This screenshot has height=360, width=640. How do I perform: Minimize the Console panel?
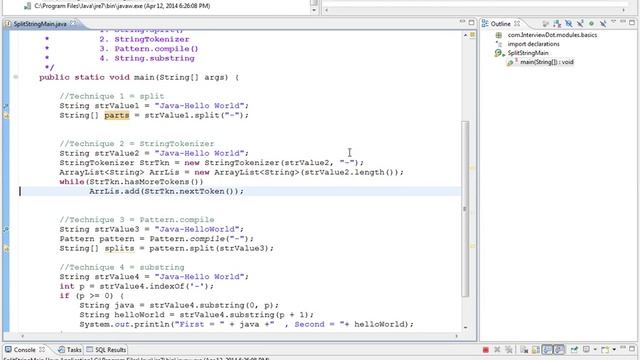[x=623, y=348]
